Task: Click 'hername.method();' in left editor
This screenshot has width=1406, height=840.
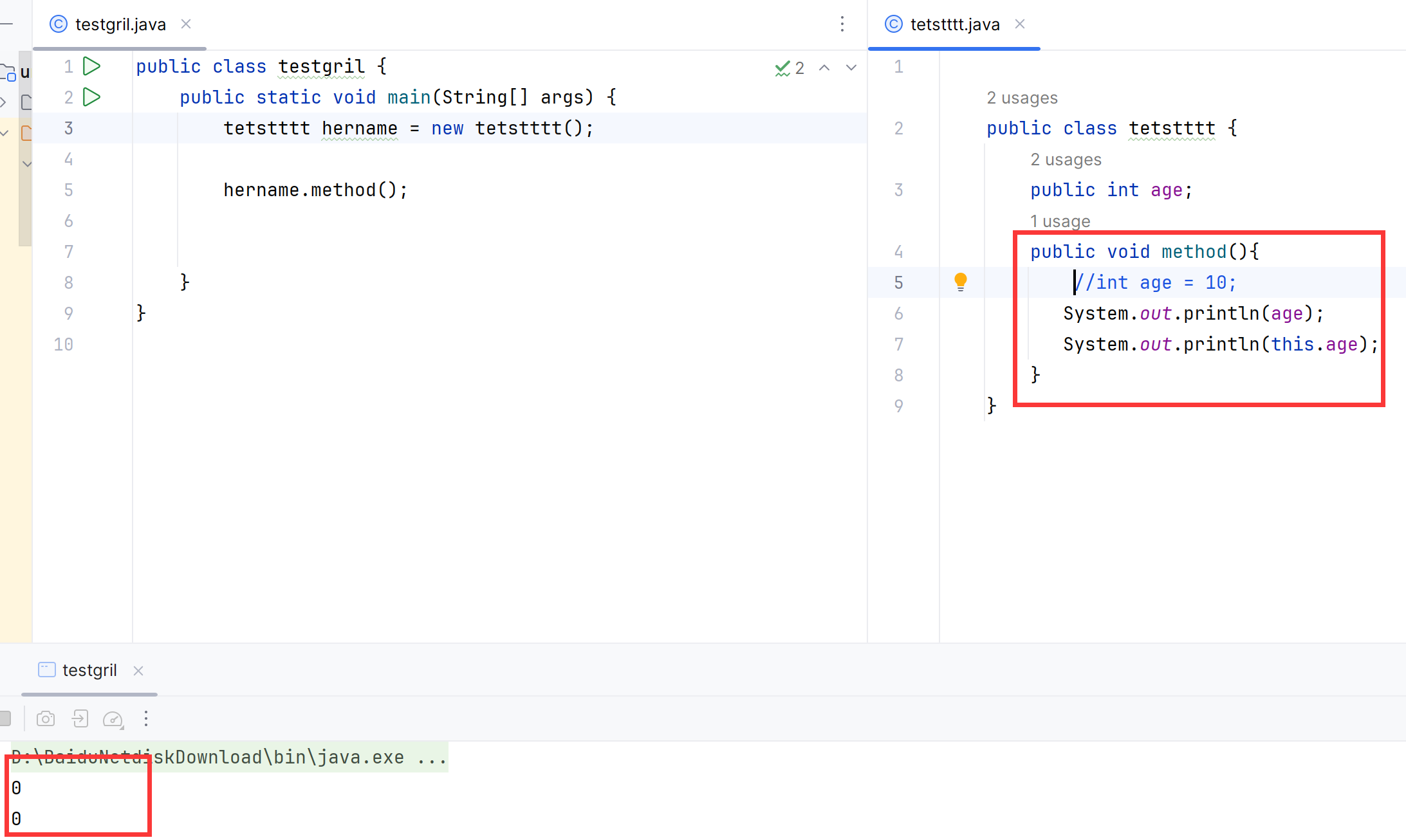Action: click(x=315, y=190)
